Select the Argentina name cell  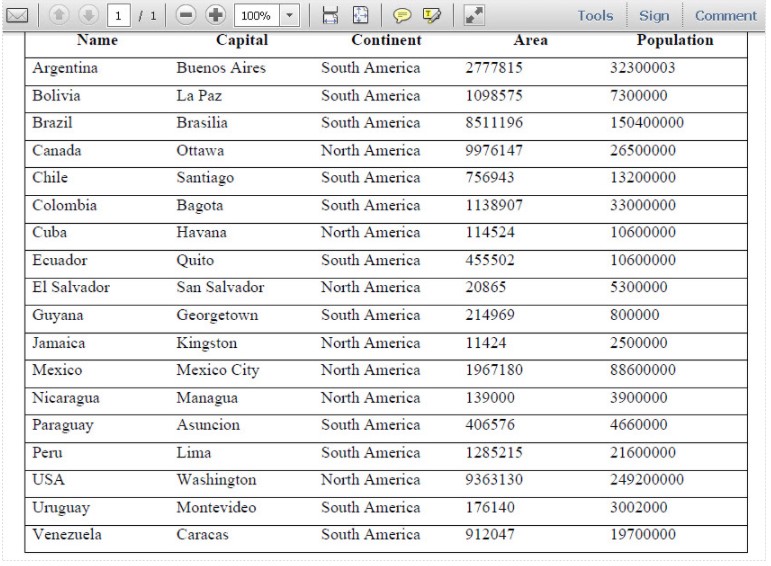(x=65, y=68)
